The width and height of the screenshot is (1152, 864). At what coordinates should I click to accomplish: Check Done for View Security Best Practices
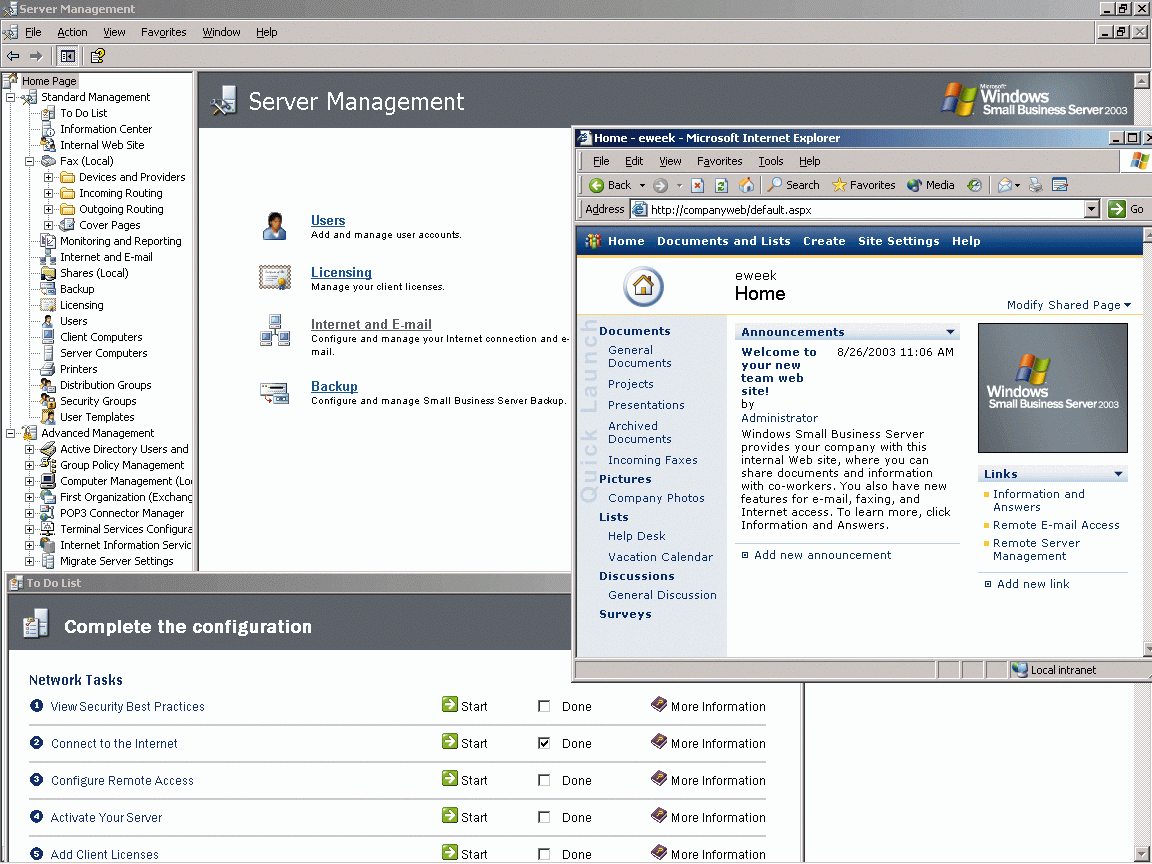pos(544,707)
